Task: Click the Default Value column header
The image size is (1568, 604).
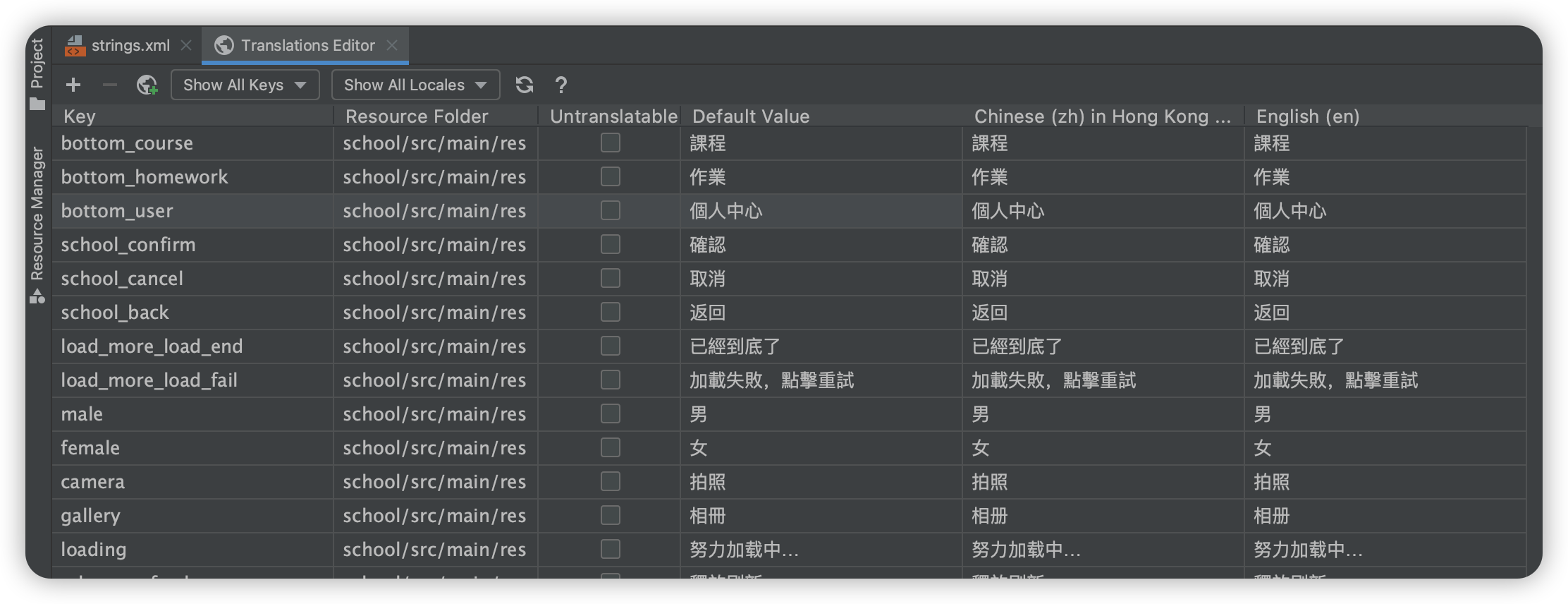Action: (821, 116)
